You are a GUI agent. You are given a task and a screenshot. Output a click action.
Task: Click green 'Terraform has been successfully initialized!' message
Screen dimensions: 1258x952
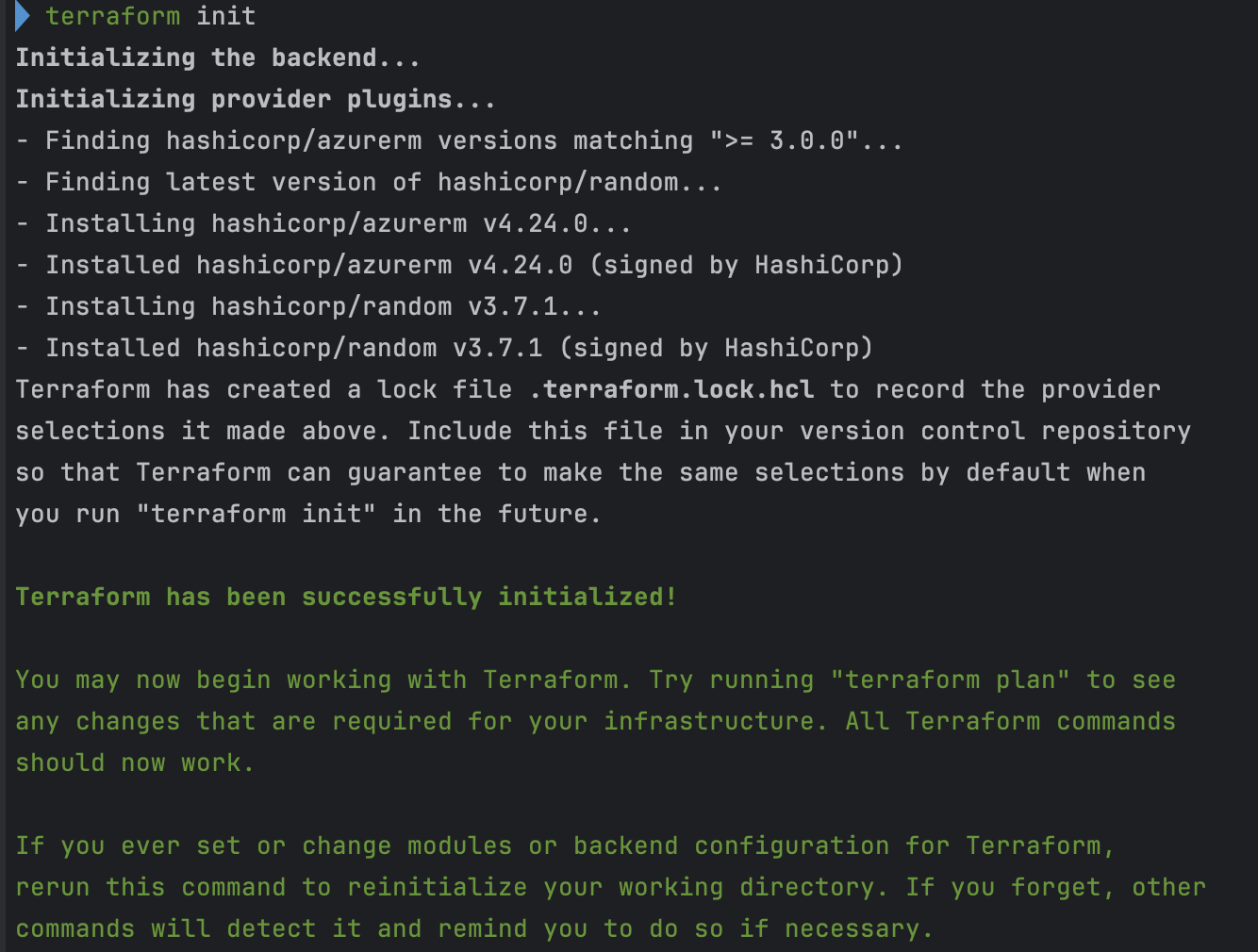click(x=346, y=597)
